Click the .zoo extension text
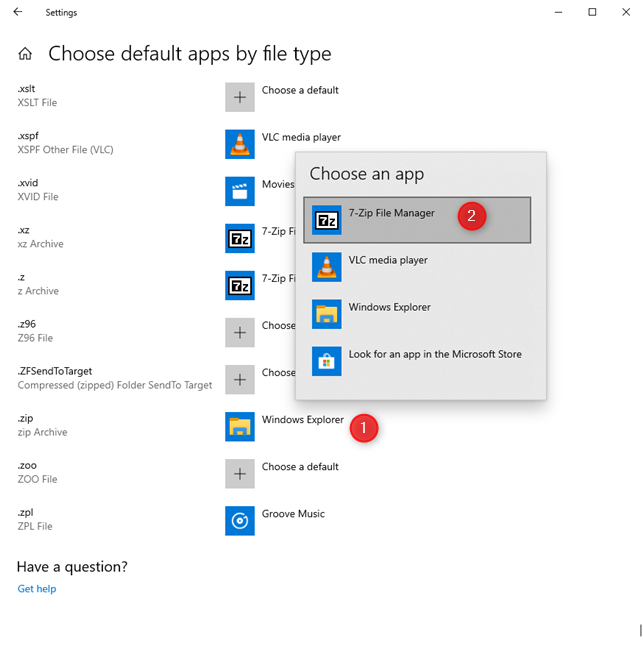This screenshot has width=643, height=648. tap(27, 466)
